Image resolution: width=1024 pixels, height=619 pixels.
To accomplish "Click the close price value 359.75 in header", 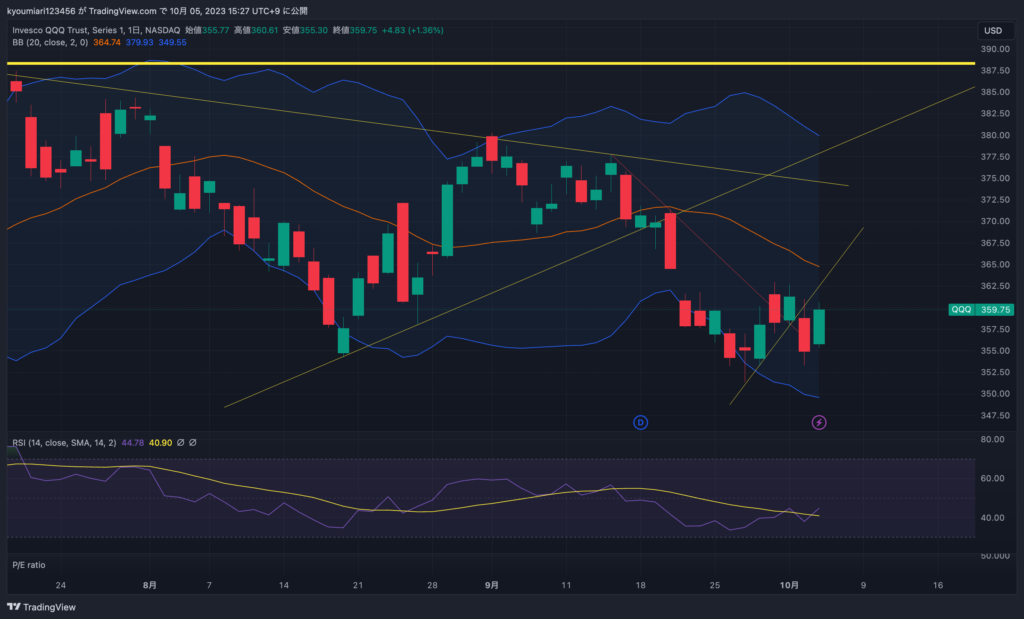I will (x=363, y=30).
